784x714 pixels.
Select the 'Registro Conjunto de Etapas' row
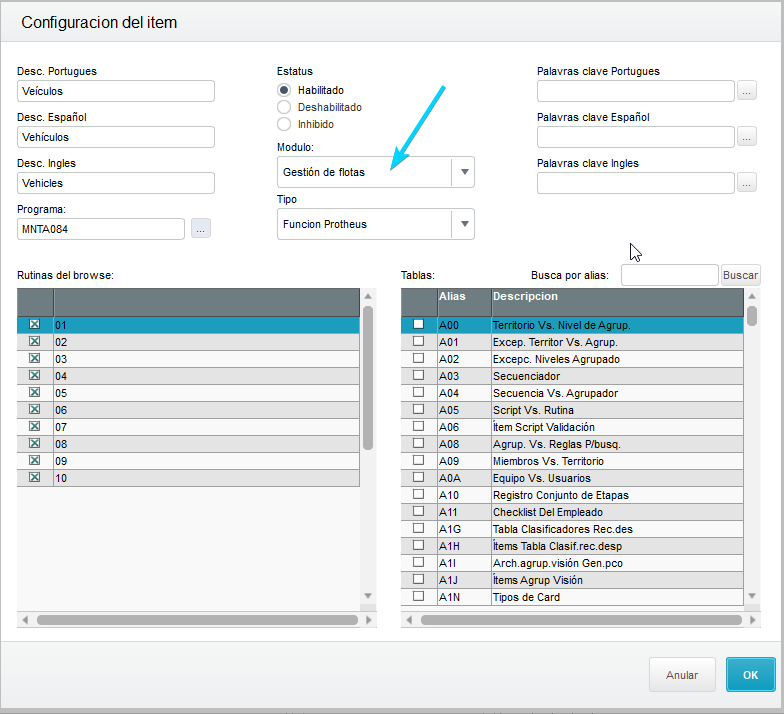pos(572,495)
